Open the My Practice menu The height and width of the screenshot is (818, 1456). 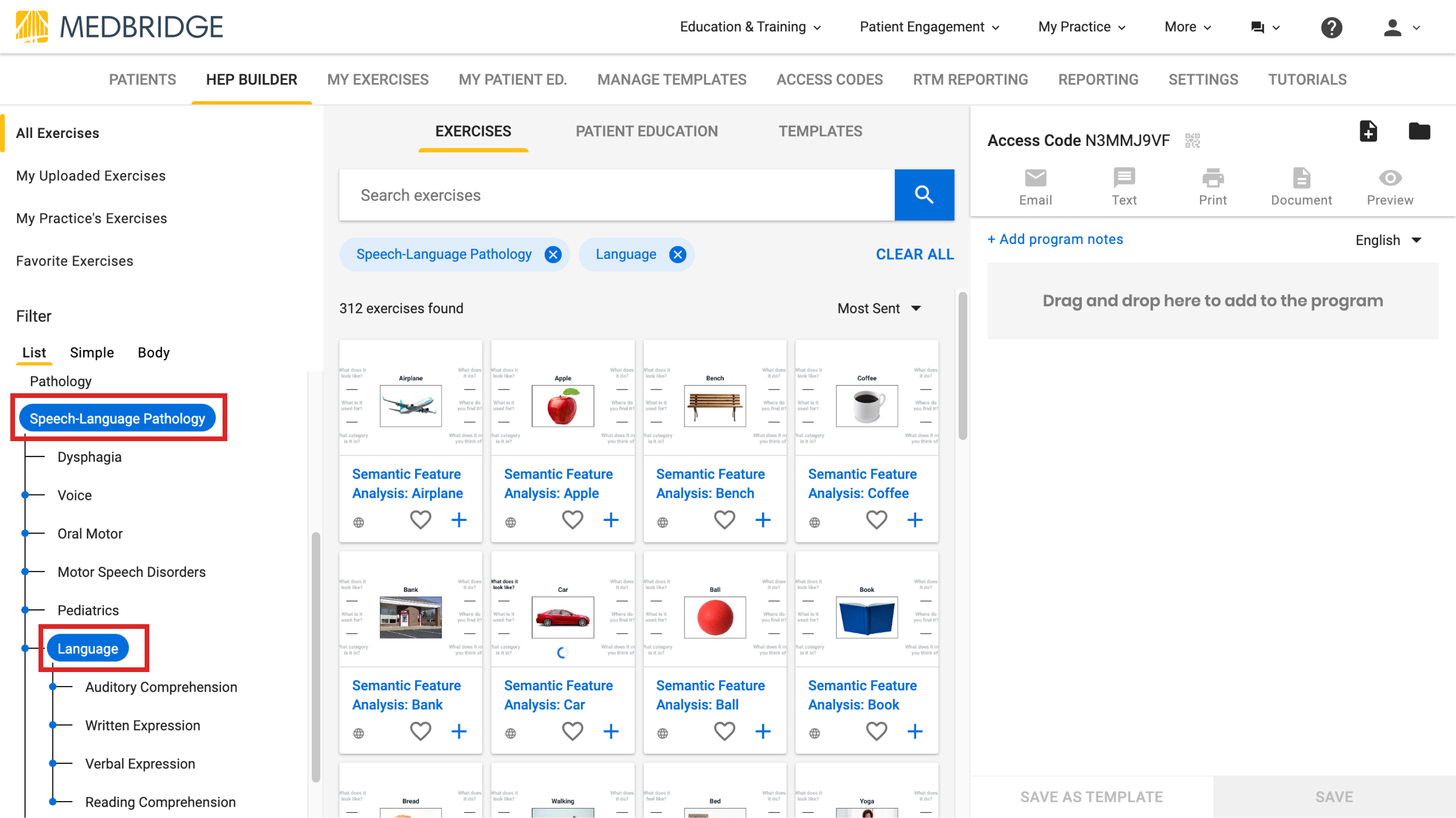click(1081, 27)
